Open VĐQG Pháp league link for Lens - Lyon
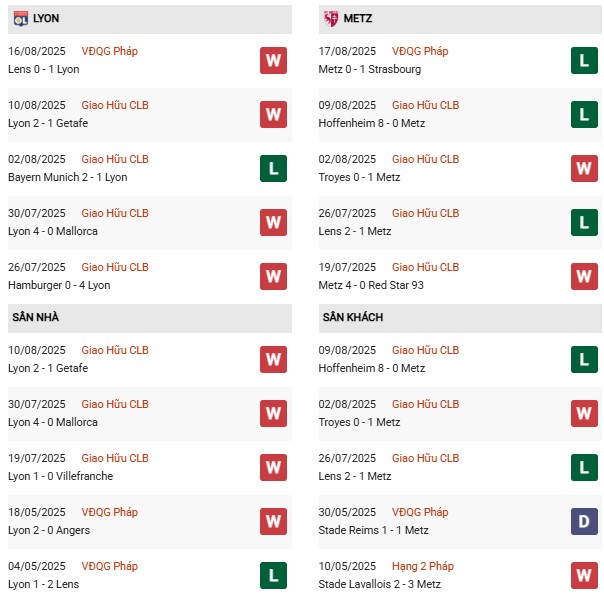This screenshot has width=604, height=599. (110, 51)
